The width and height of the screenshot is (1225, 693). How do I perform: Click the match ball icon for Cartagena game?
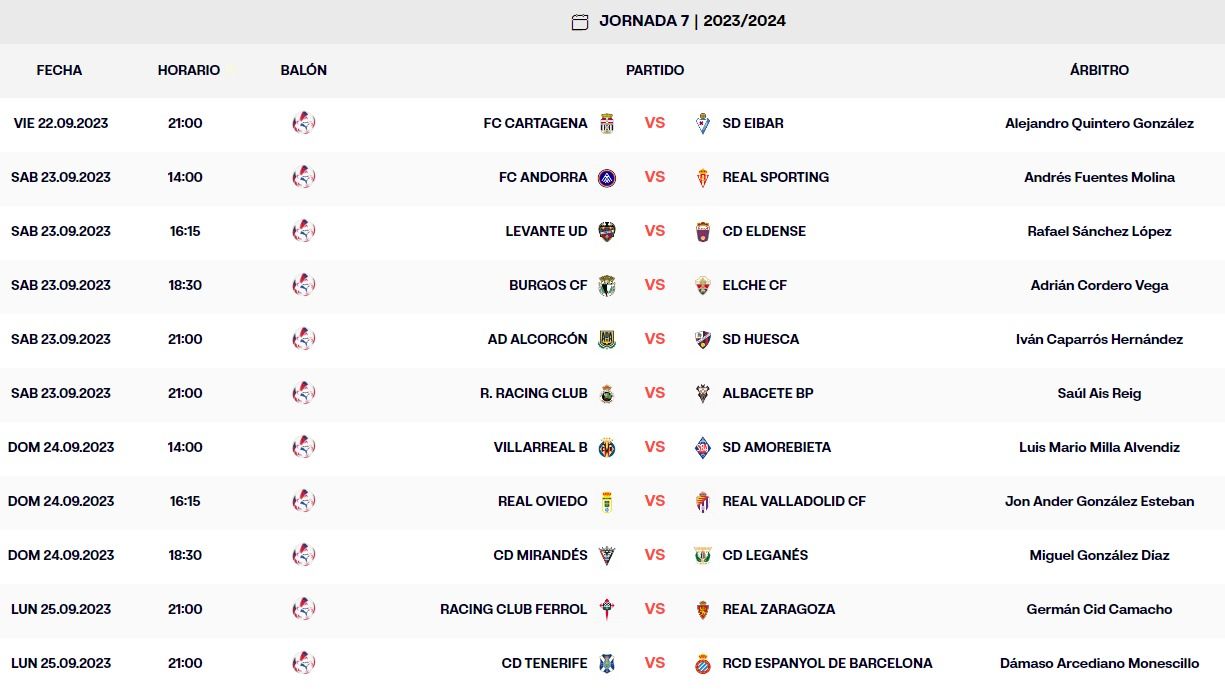pos(303,124)
